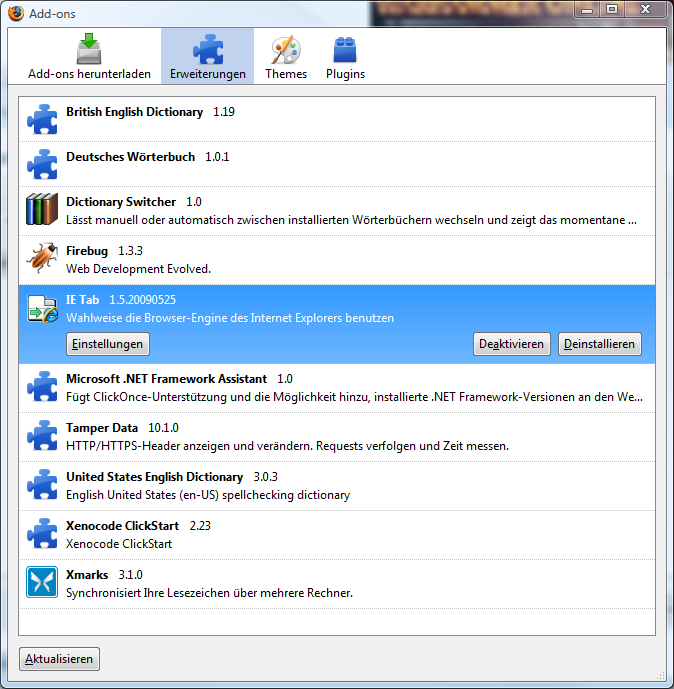This screenshot has width=674, height=689.
Task: Click the .NET Framework Assistant puzzle icon
Action: (x=42, y=386)
